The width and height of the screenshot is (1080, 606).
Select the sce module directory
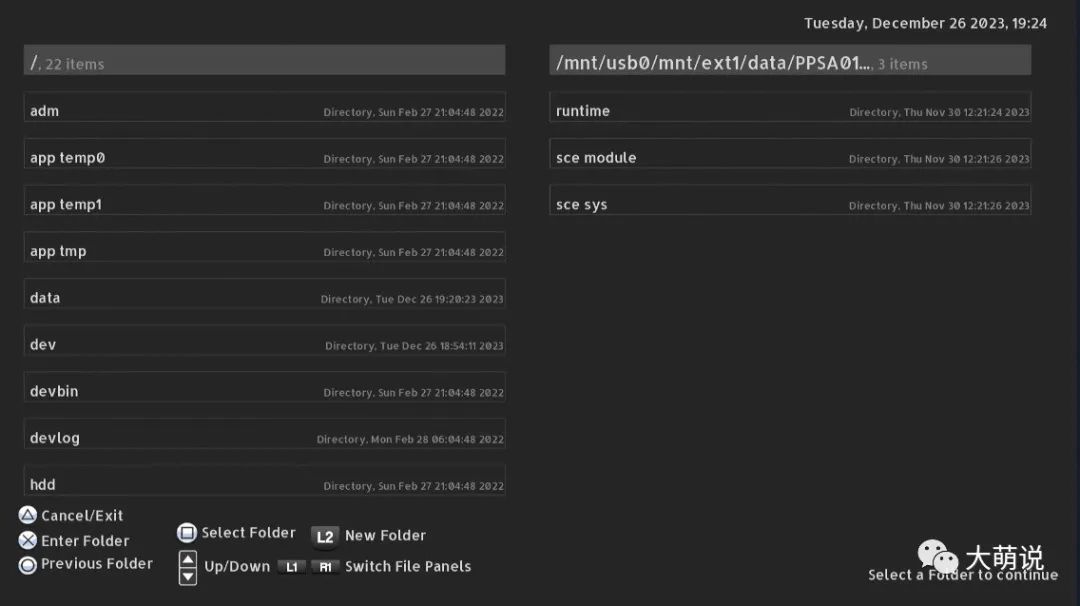pyautogui.click(x=790, y=157)
